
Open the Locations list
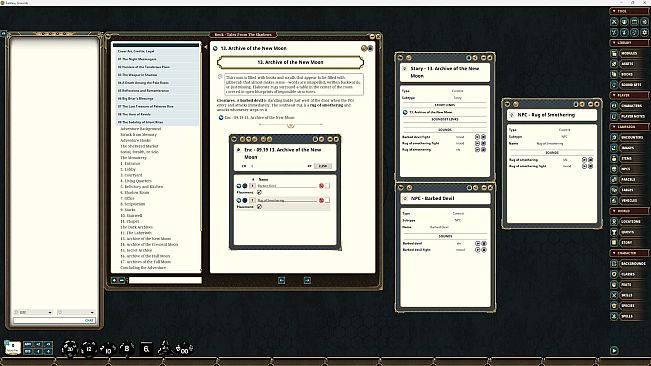629,222
